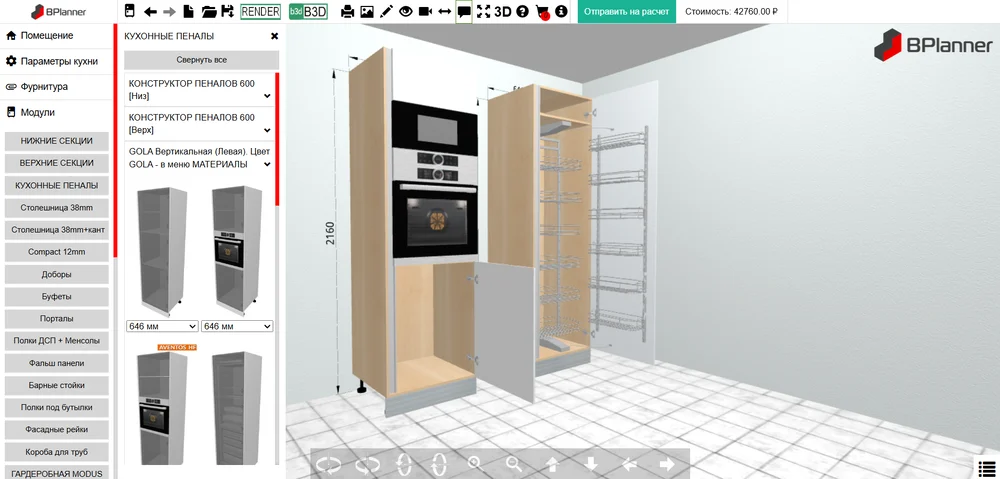1000x479 pixels.
Task: Click the video camera icon
Action: point(425,12)
